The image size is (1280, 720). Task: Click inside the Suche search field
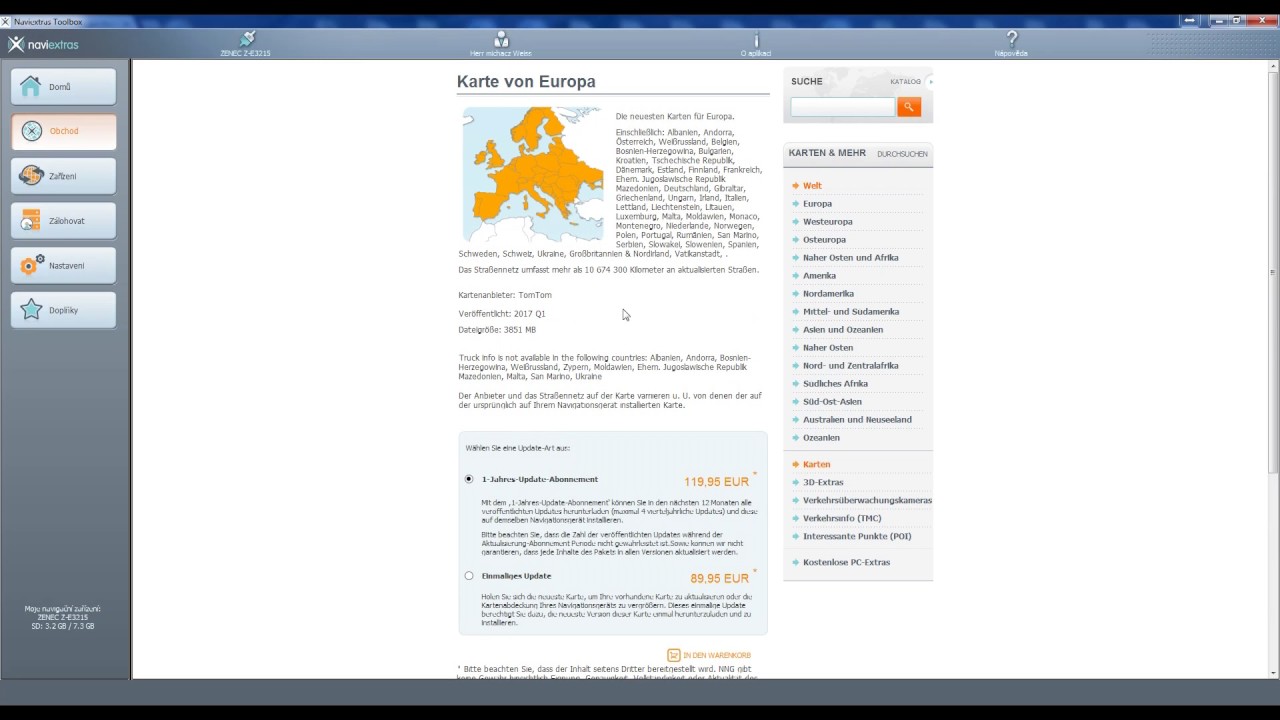click(x=843, y=106)
